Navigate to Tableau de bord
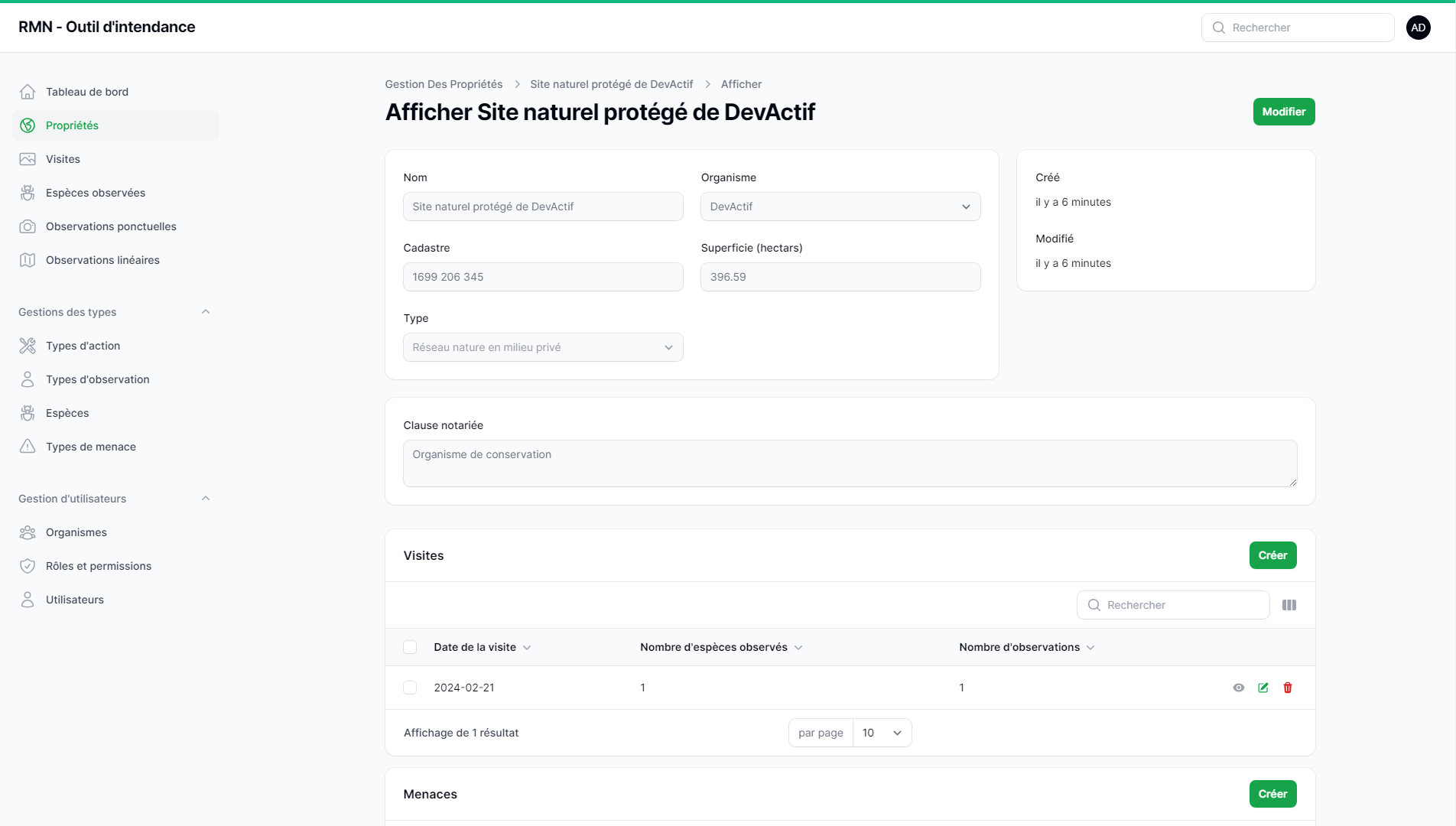1456x826 pixels. click(x=87, y=92)
